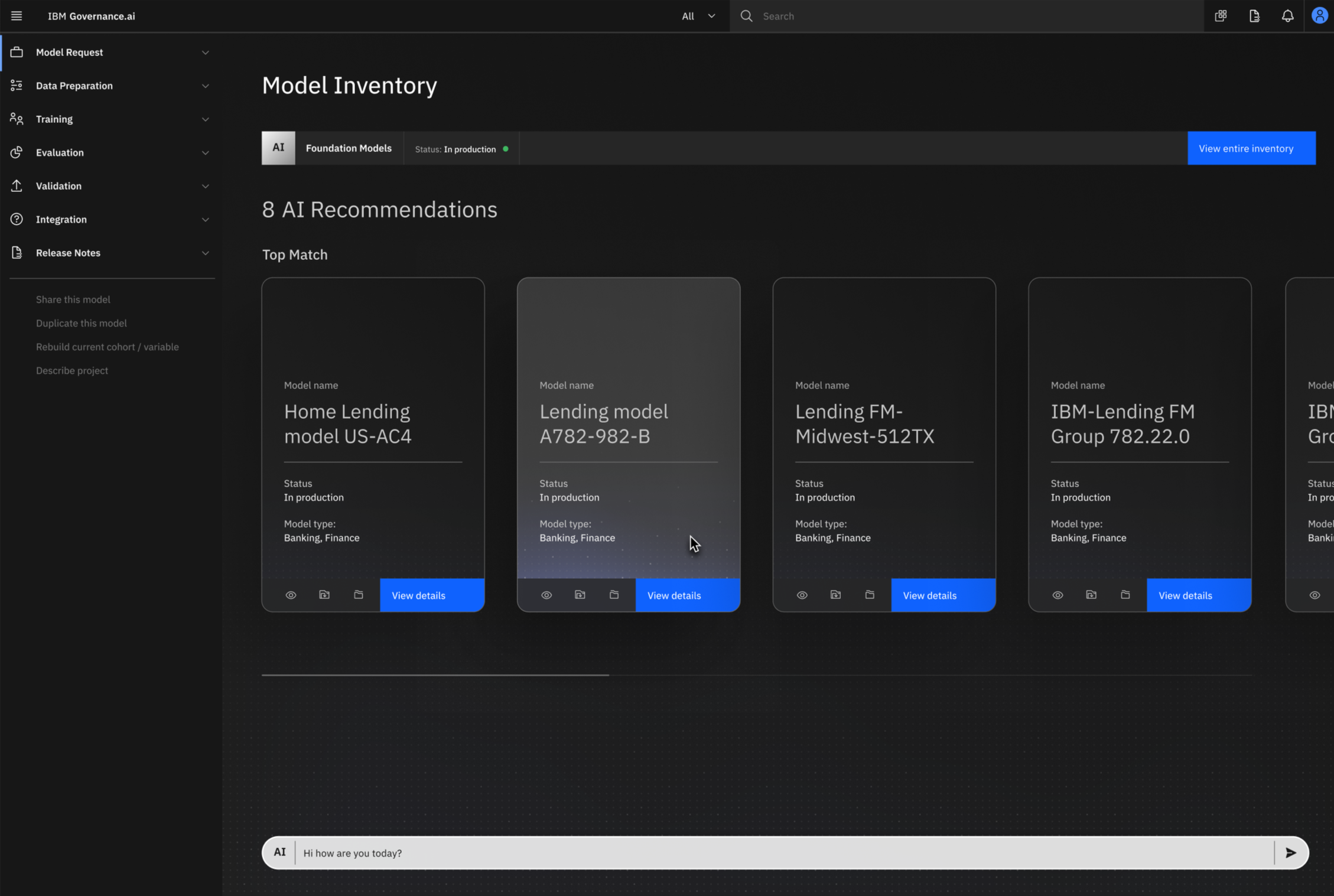Send the AI chat message
The height and width of the screenshot is (896, 1334).
1291,852
